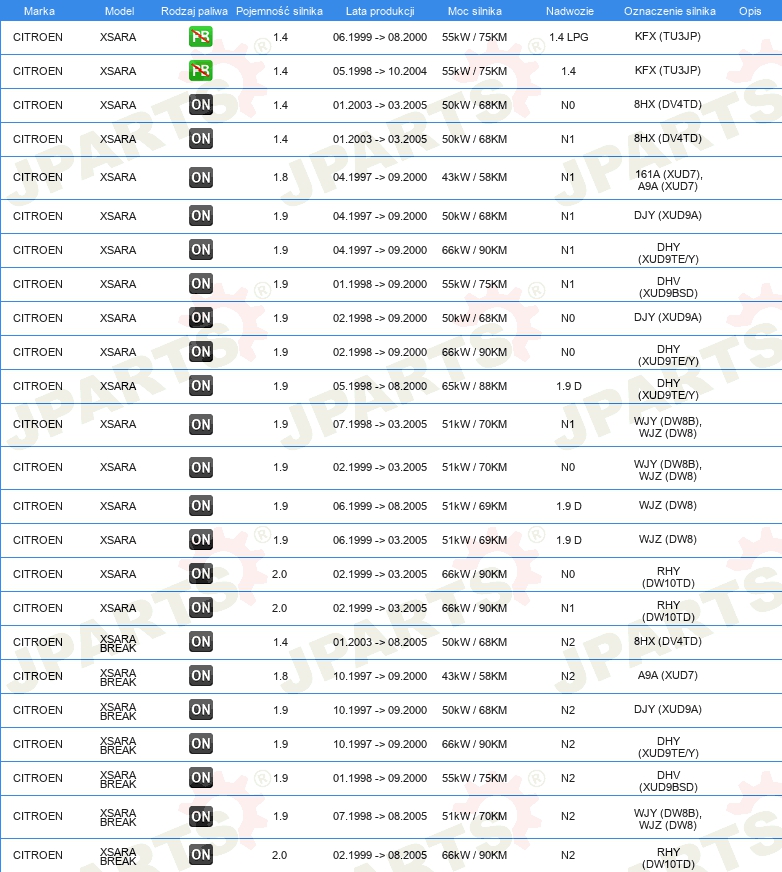Select the ON diesel icon in the 8HX (DV4TD) N0 row
Image resolution: width=782 pixels, height=872 pixels.
(201, 105)
